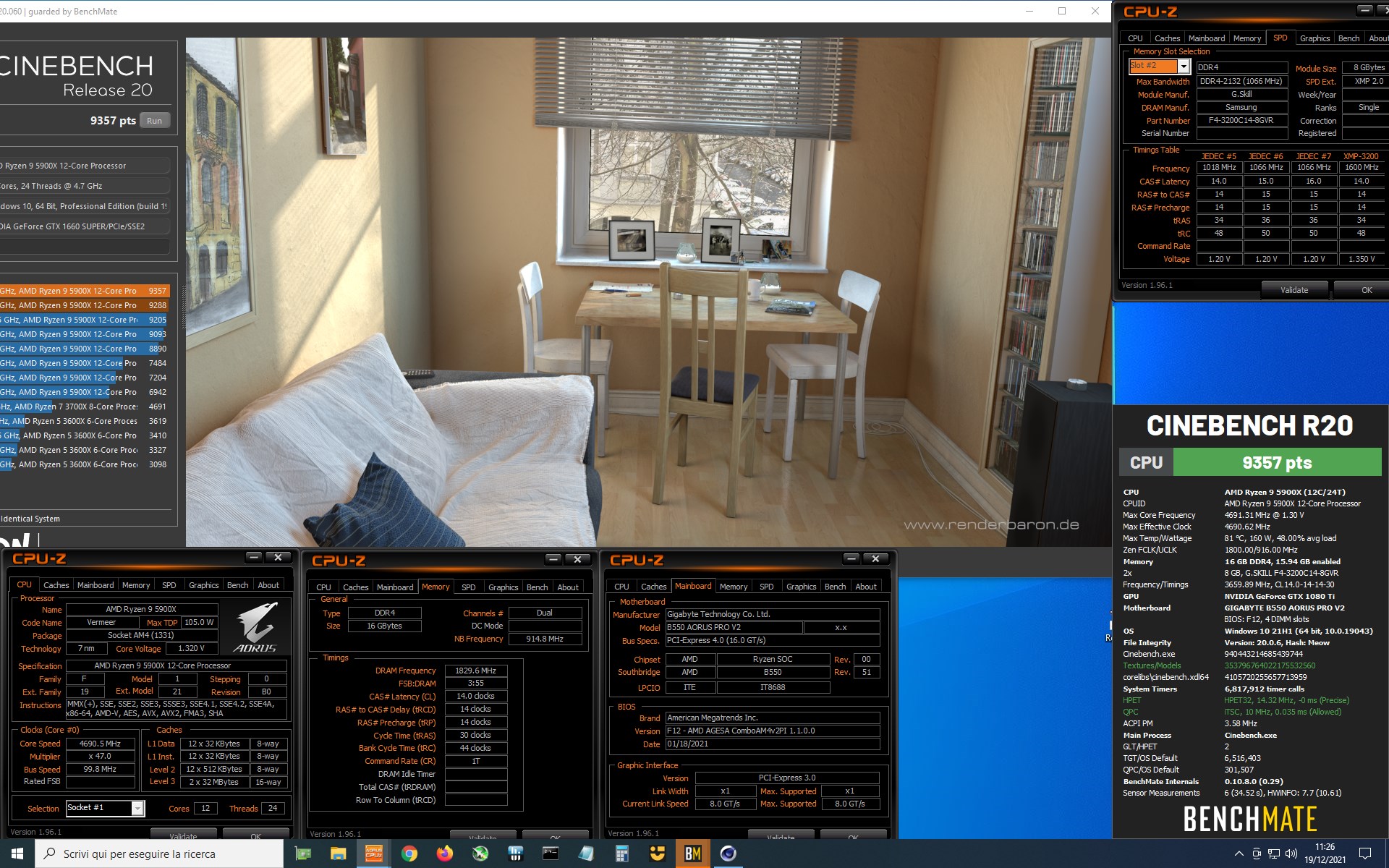Open the Socket #1 selection dropdown
The width and height of the screenshot is (1389, 868).
pos(137,808)
